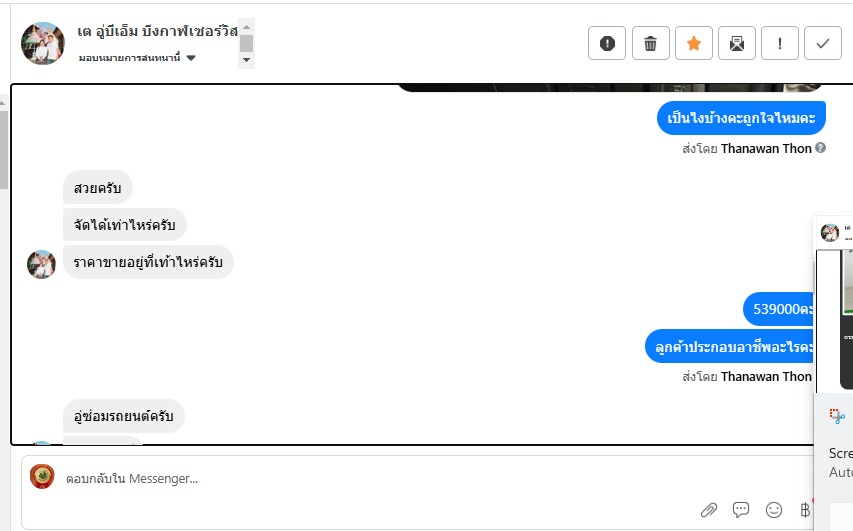Delete conversation using trash can icon
Image resolution: width=853 pixels, height=531 pixels.
651,44
